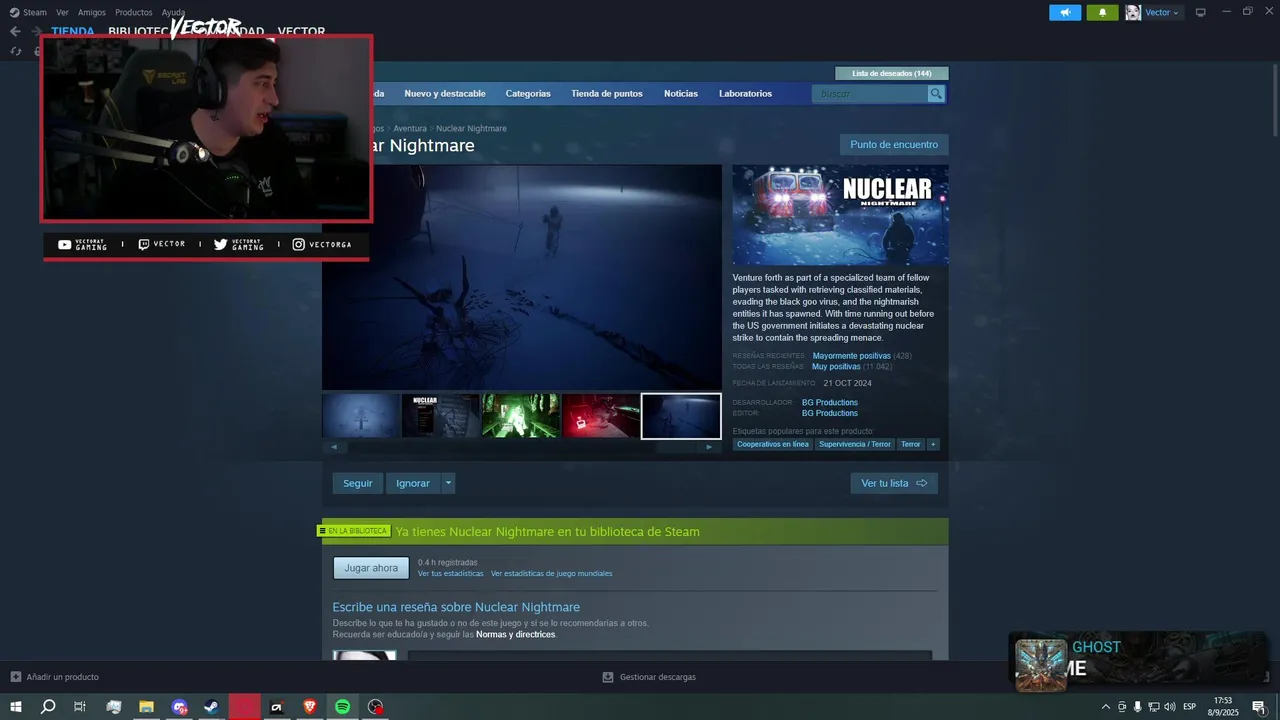Open the Laboratorios store tab

point(745,93)
